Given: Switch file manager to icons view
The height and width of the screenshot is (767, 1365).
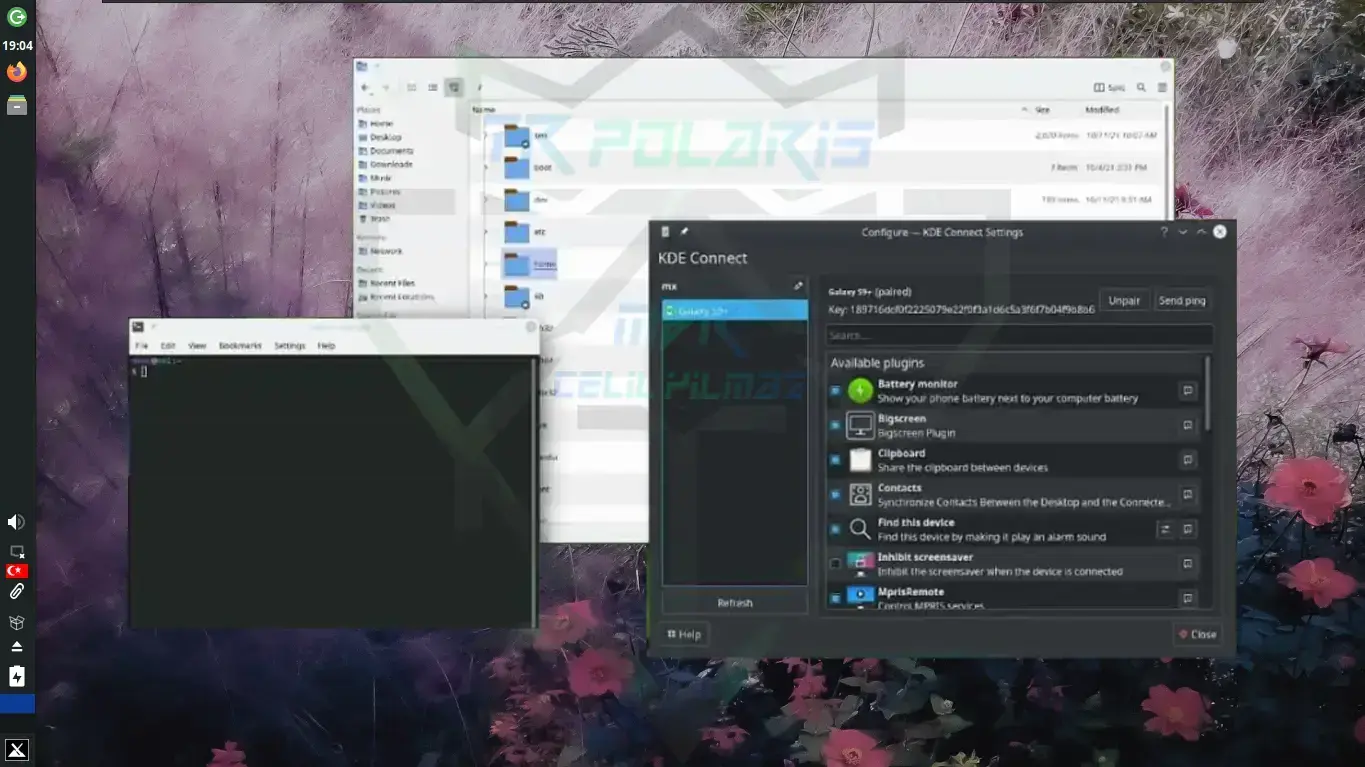Looking at the screenshot, I should tap(411, 88).
